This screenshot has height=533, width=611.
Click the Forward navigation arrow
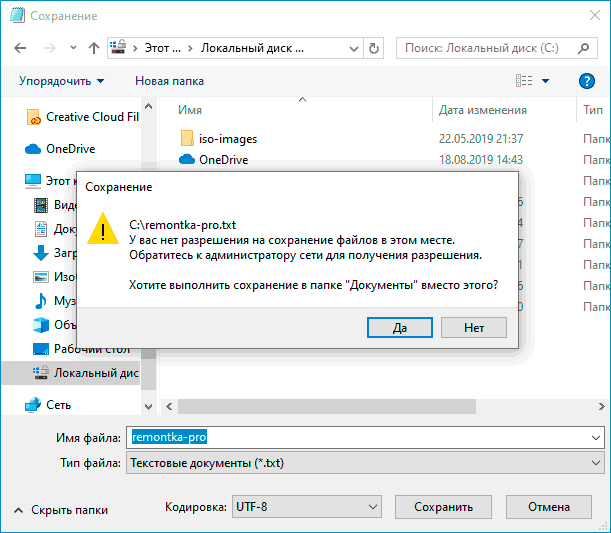[x=49, y=48]
